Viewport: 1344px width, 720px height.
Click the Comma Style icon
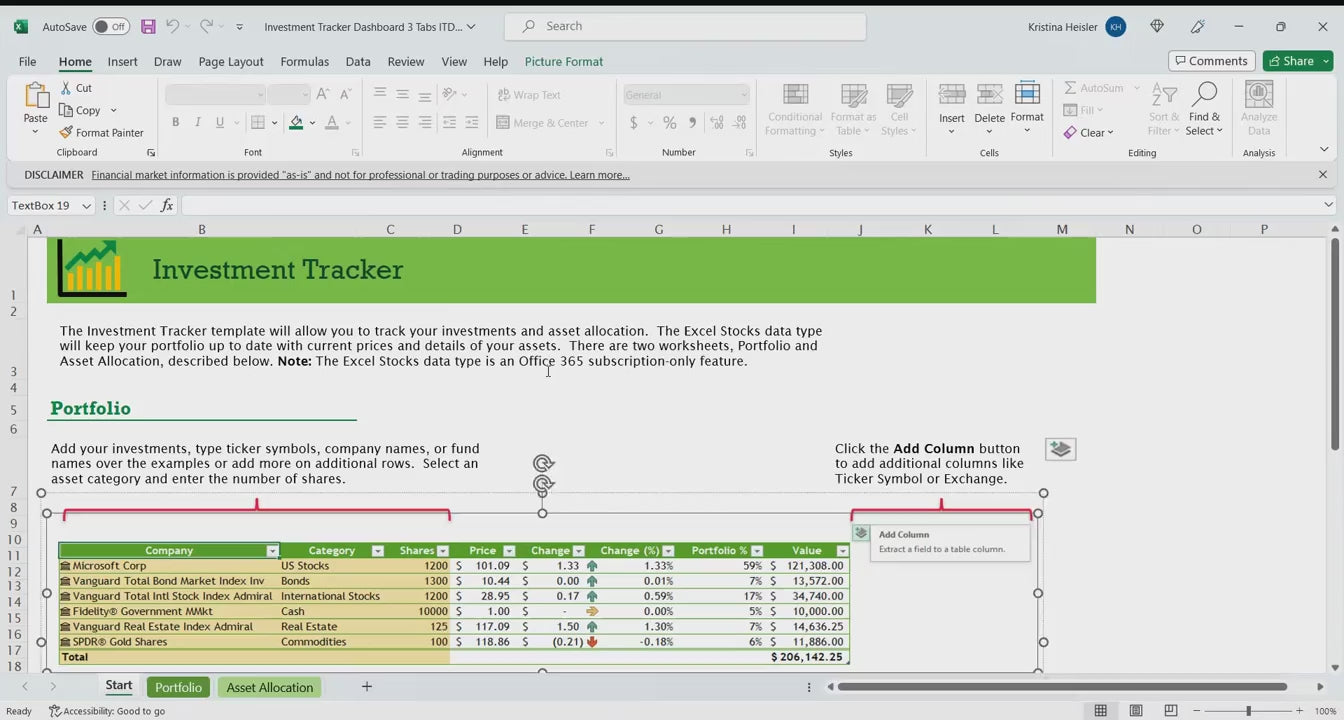pos(692,123)
